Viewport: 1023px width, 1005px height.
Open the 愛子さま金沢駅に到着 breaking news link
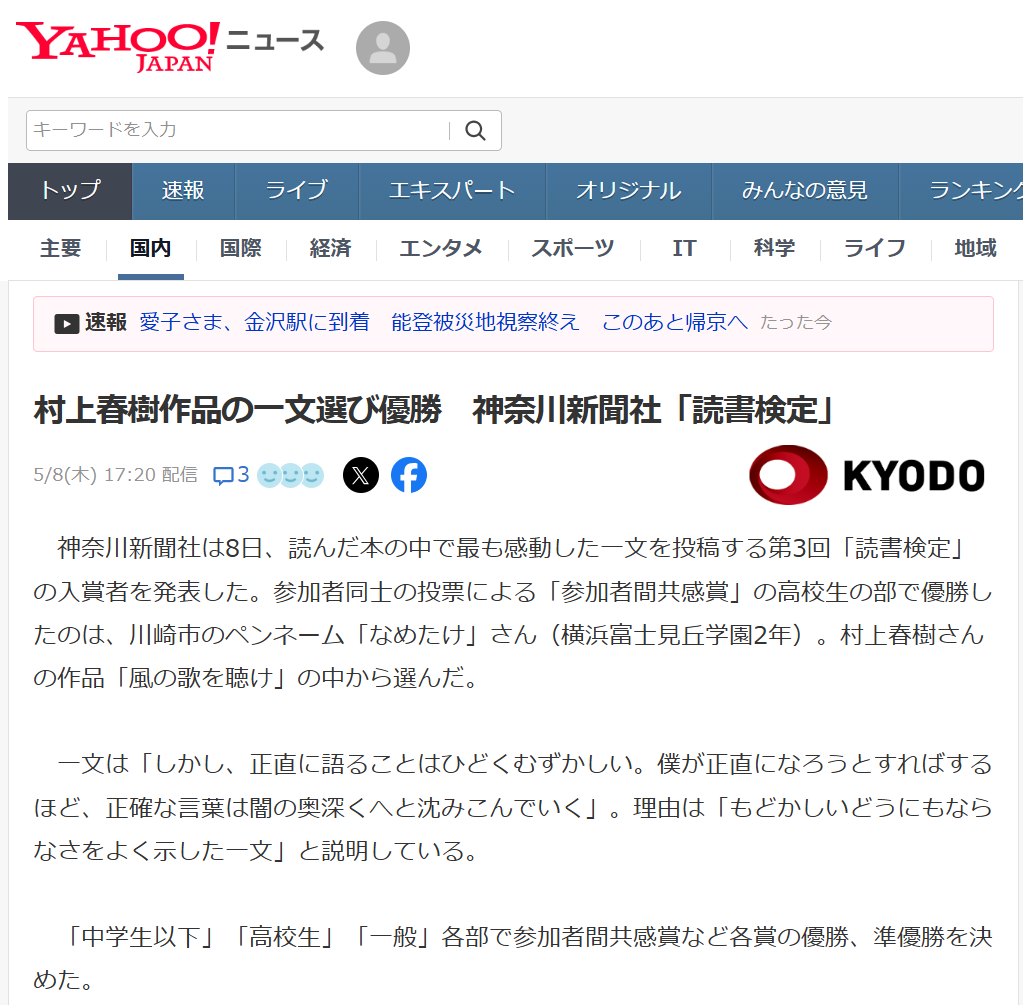[x=443, y=322]
